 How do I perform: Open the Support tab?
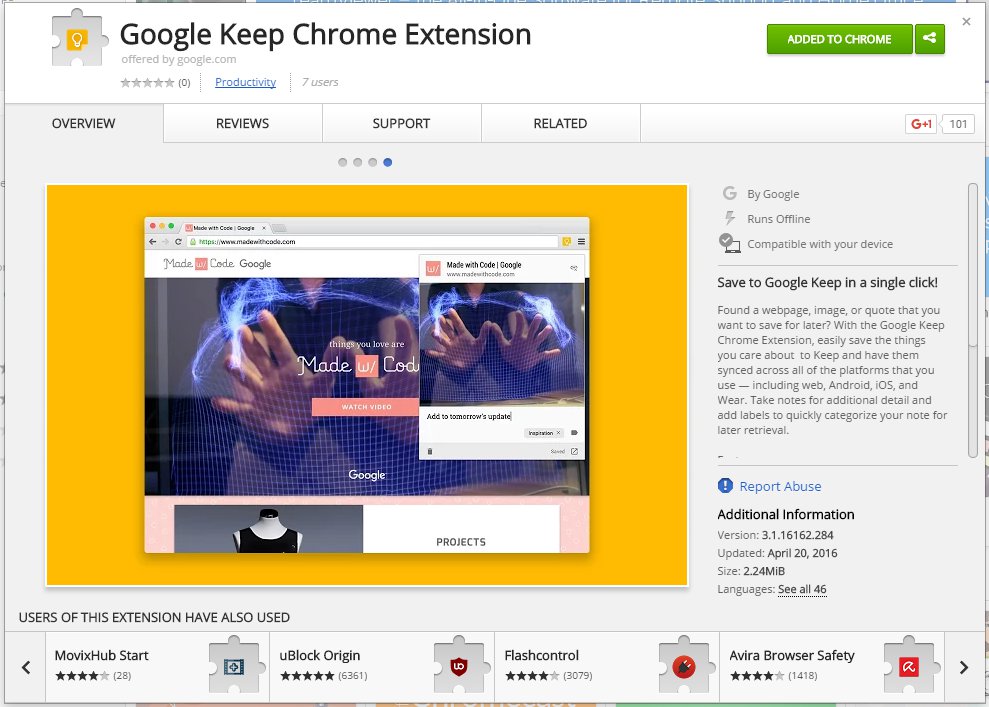coord(401,124)
